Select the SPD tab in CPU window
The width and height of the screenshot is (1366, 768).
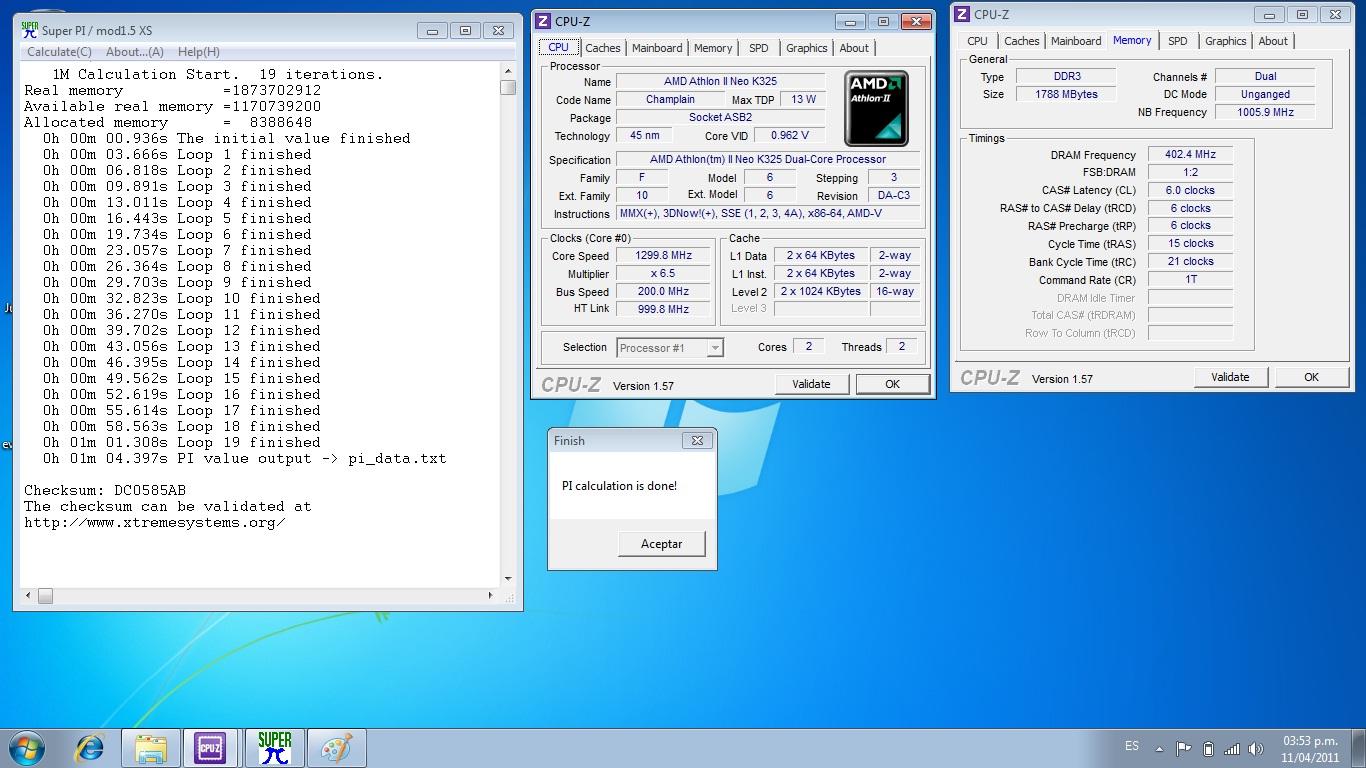click(759, 48)
